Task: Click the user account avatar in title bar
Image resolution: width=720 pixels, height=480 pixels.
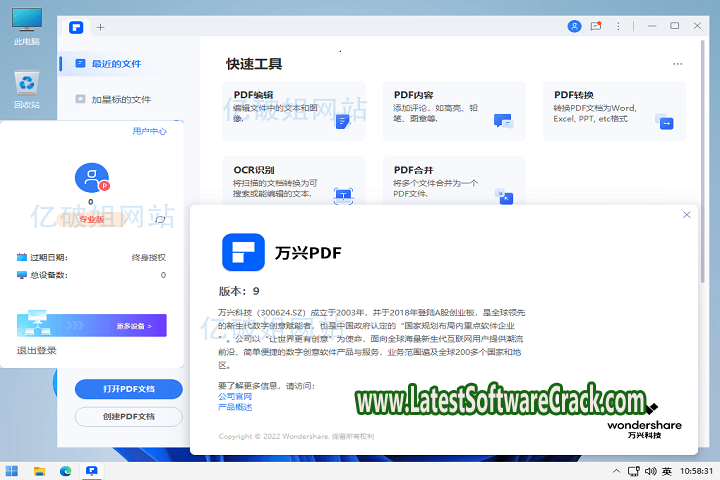Action: (x=574, y=27)
